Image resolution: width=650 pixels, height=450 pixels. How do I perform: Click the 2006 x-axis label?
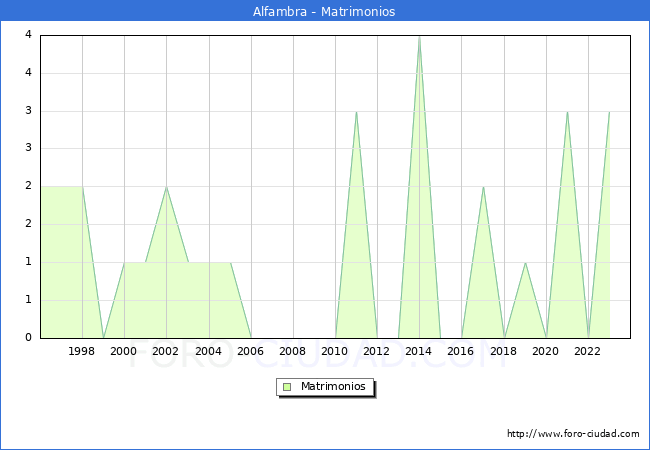click(250, 351)
